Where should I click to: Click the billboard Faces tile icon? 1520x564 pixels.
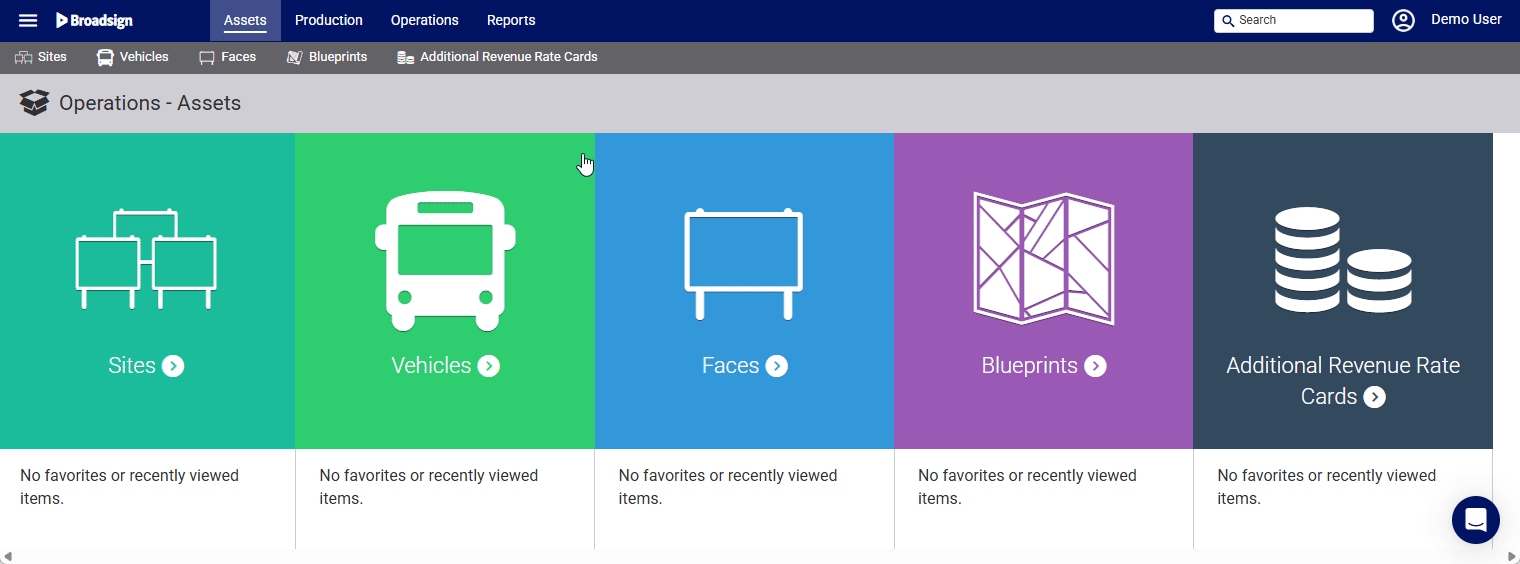click(744, 264)
